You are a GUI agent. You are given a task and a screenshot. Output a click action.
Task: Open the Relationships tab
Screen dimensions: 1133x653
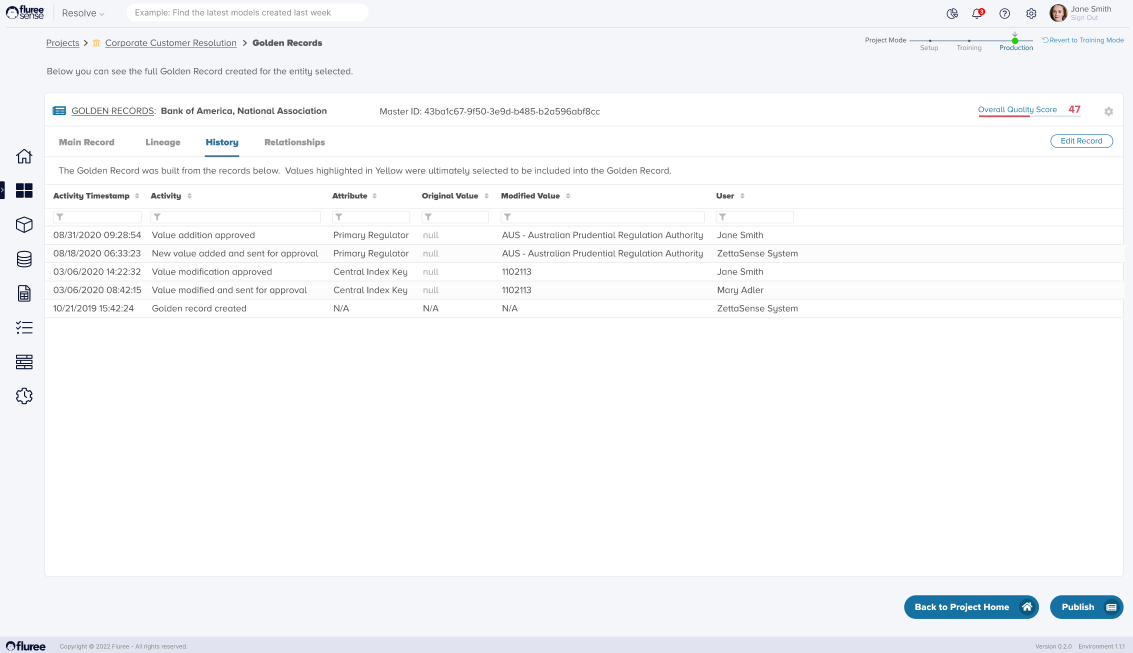(294, 142)
